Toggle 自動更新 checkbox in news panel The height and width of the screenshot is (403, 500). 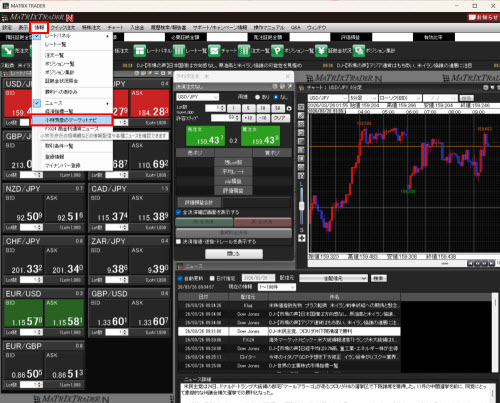tap(180, 278)
